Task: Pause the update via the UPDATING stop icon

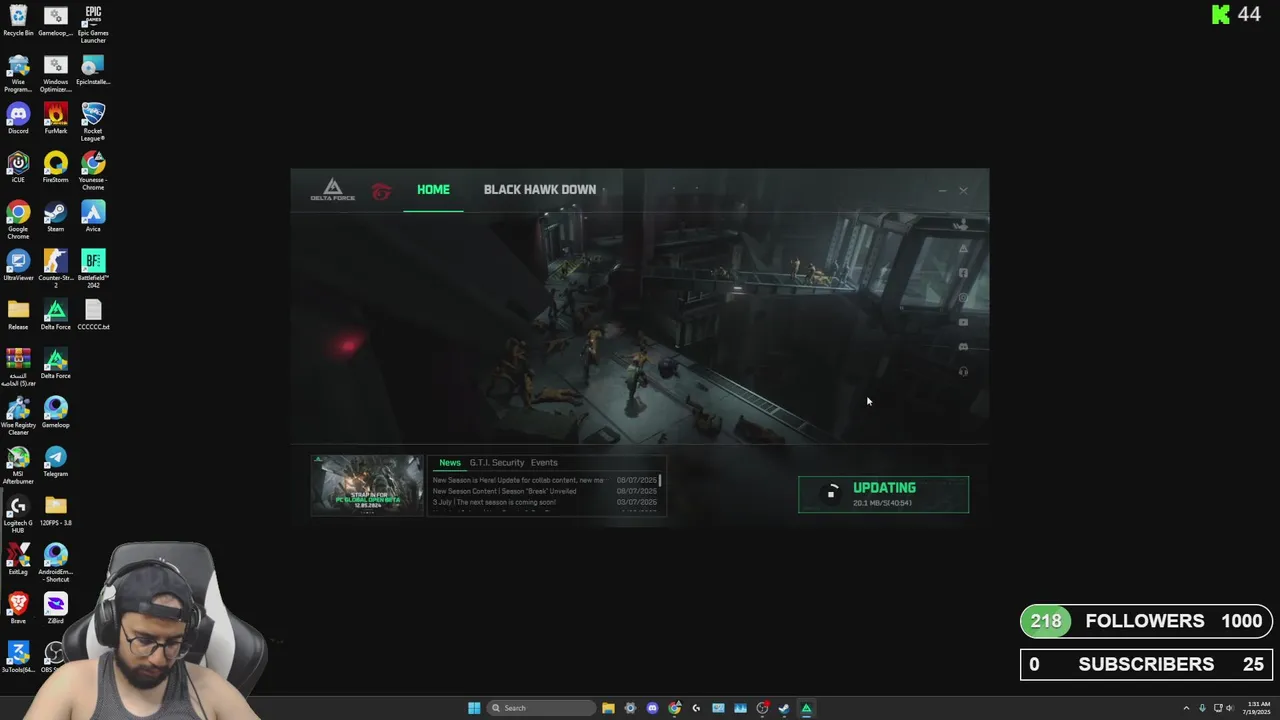Action: [830, 493]
